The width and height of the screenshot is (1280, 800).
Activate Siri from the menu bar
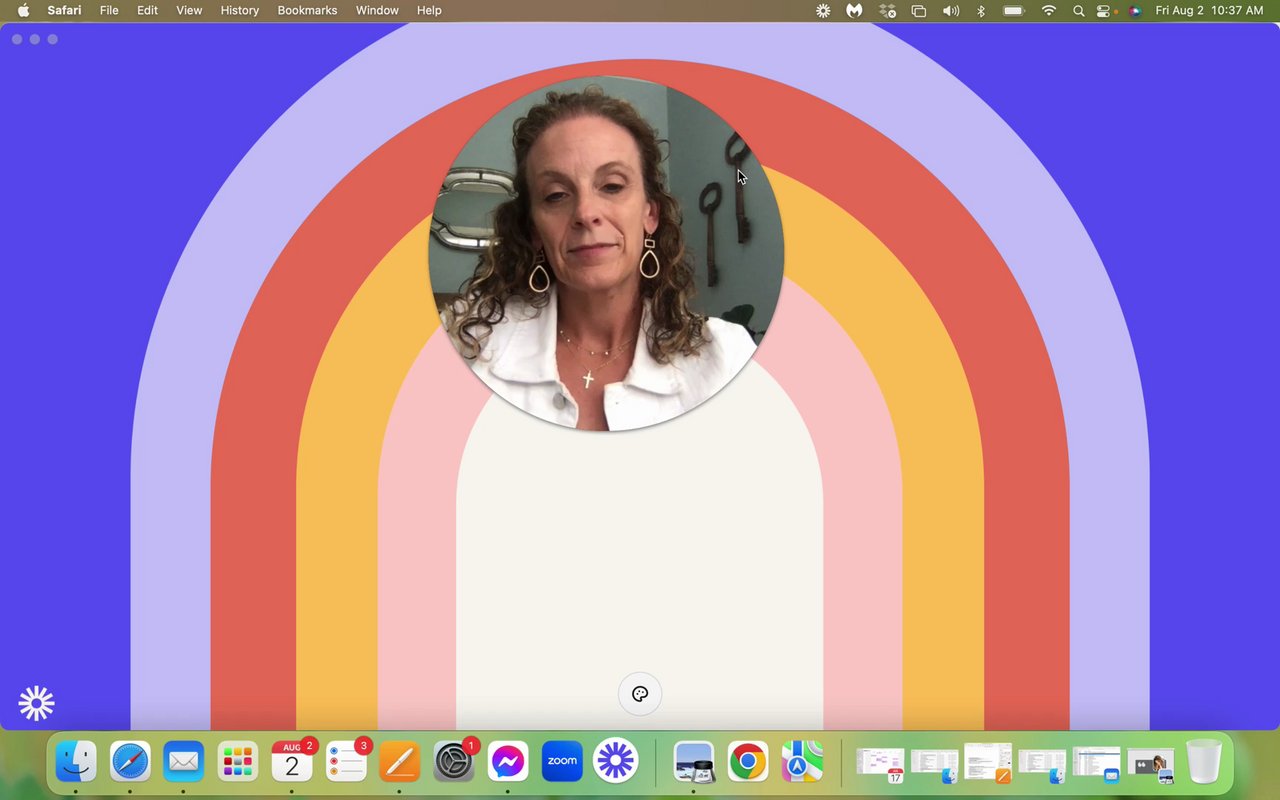pos(1135,10)
